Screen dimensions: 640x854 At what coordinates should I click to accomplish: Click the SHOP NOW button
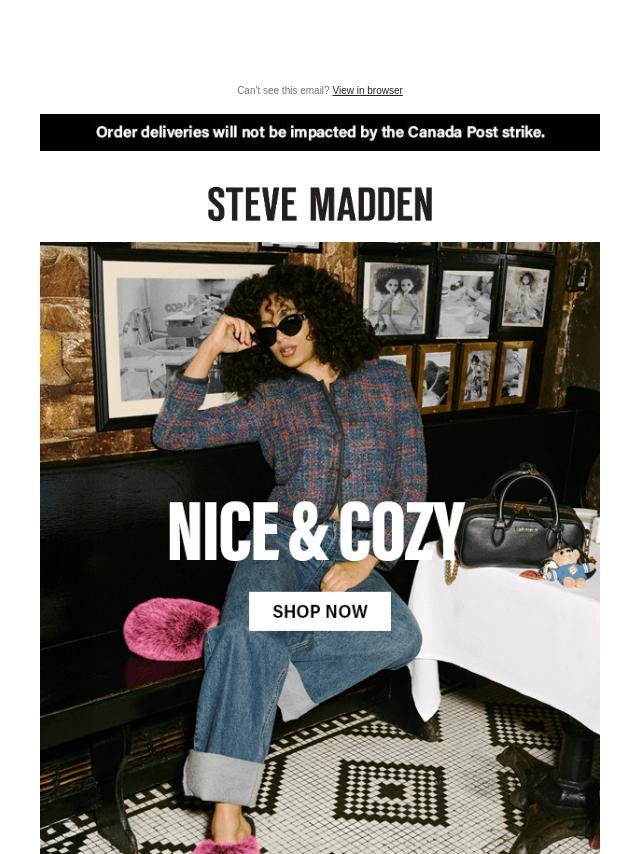click(320, 611)
